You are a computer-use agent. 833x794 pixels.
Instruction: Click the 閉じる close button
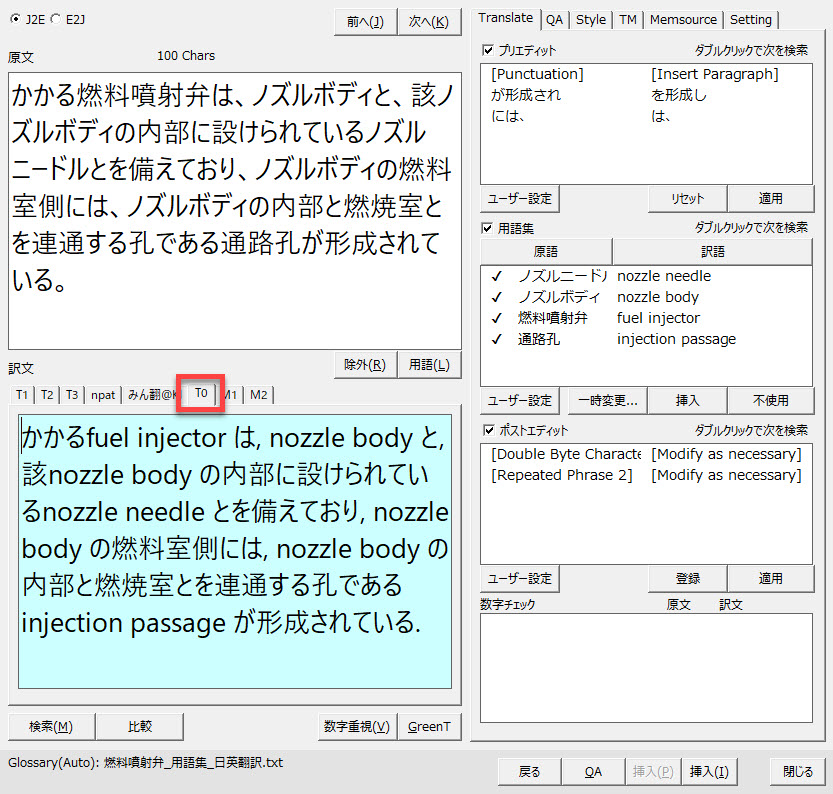point(798,771)
